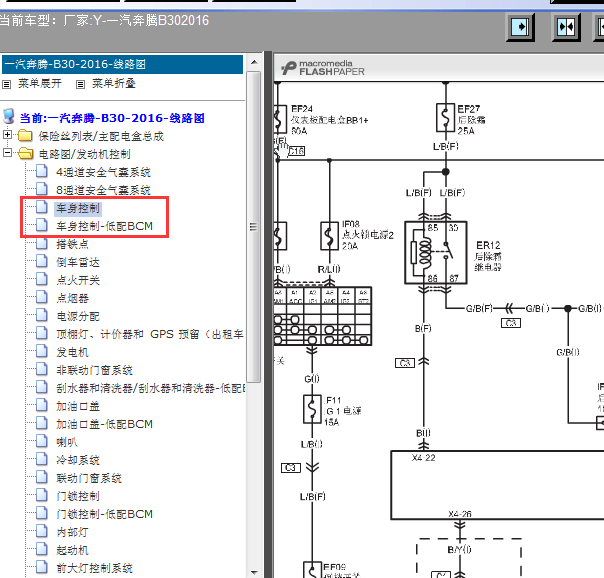
Task: Click the ER12 后除霜继电器 symbol in diagram
Action: (x=436, y=253)
